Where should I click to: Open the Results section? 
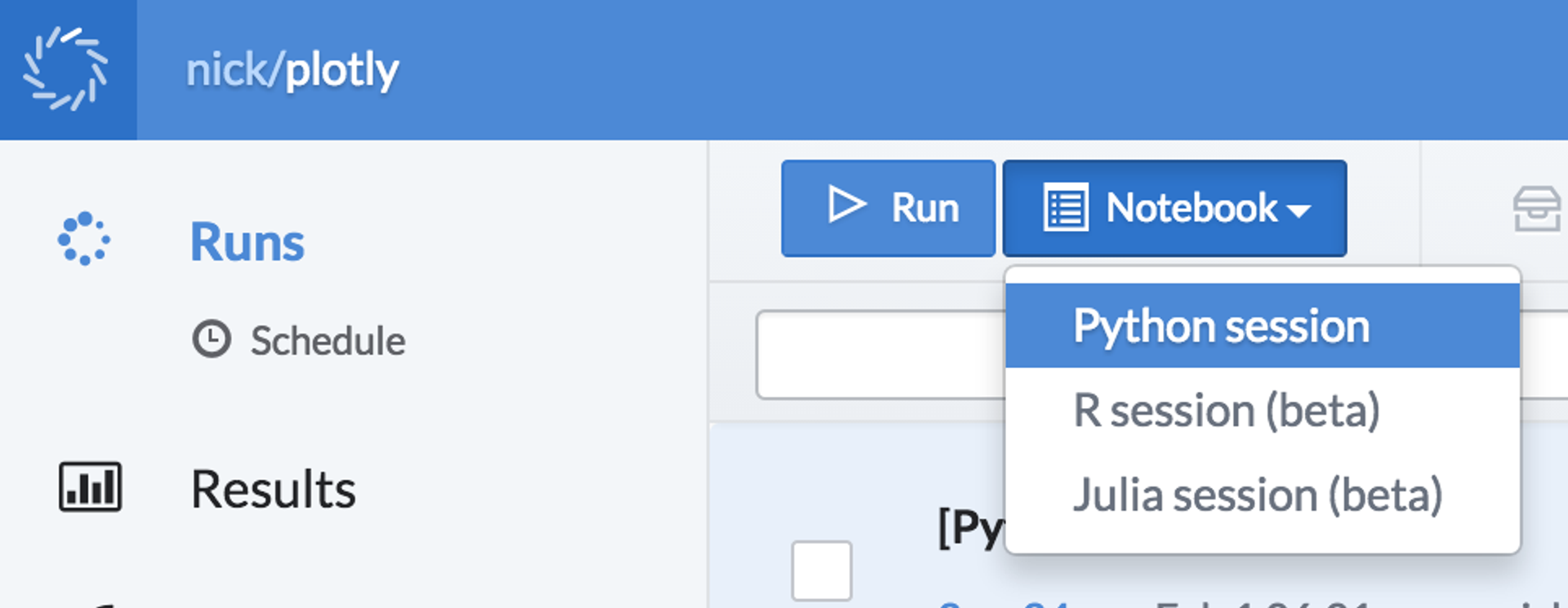coord(274,487)
